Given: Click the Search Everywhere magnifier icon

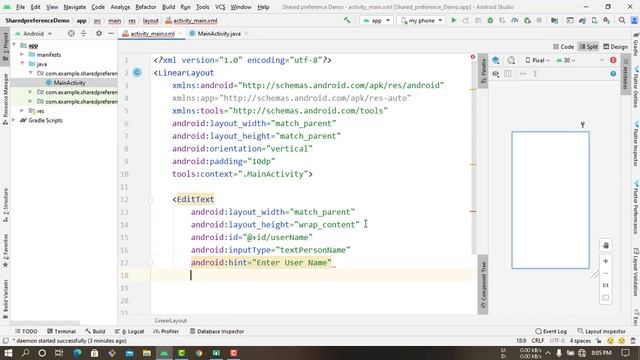Looking at the screenshot, I should click(622, 20).
